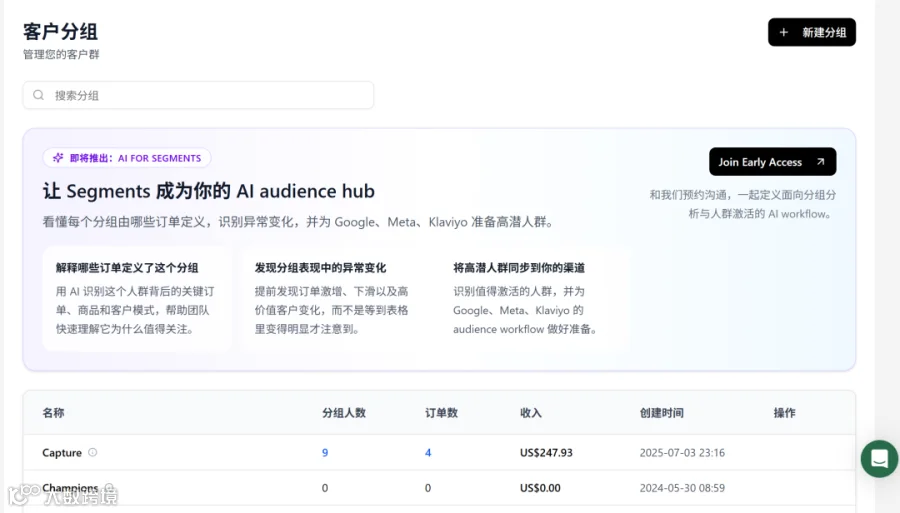Image resolution: width=900 pixels, height=513 pixels.
Task: Click the 分组人数 column header
Action: click(344, 413)
